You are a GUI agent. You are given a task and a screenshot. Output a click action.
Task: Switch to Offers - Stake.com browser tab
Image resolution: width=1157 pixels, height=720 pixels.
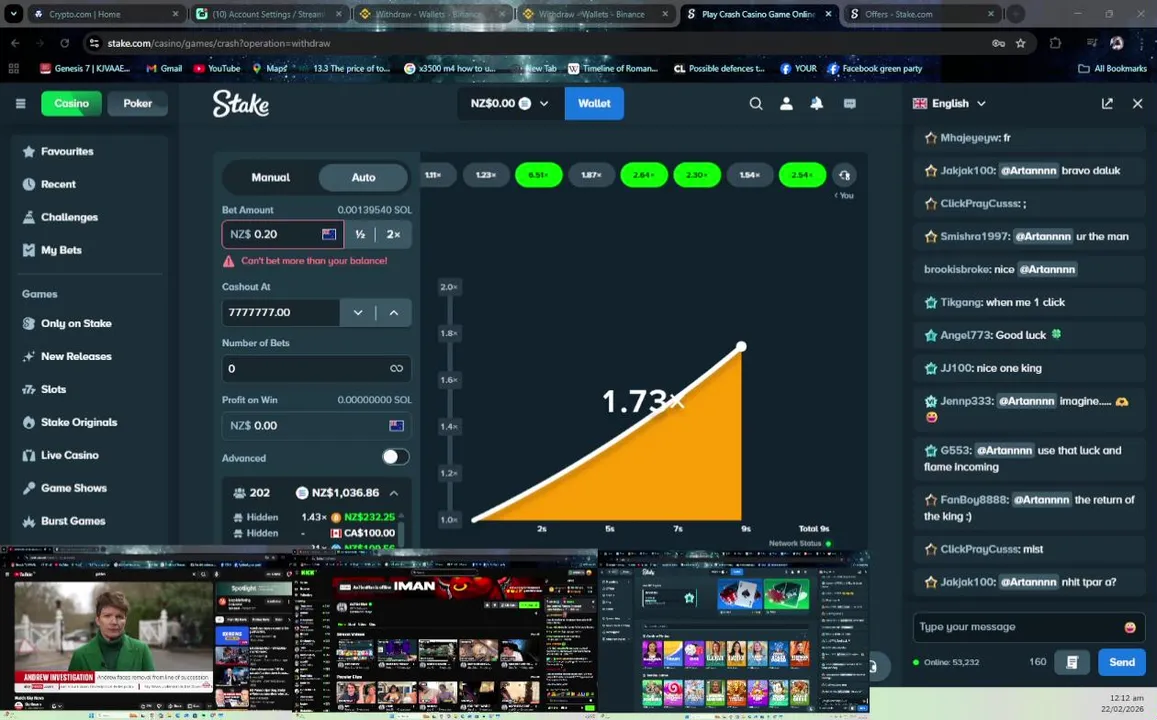pos(922,14)
